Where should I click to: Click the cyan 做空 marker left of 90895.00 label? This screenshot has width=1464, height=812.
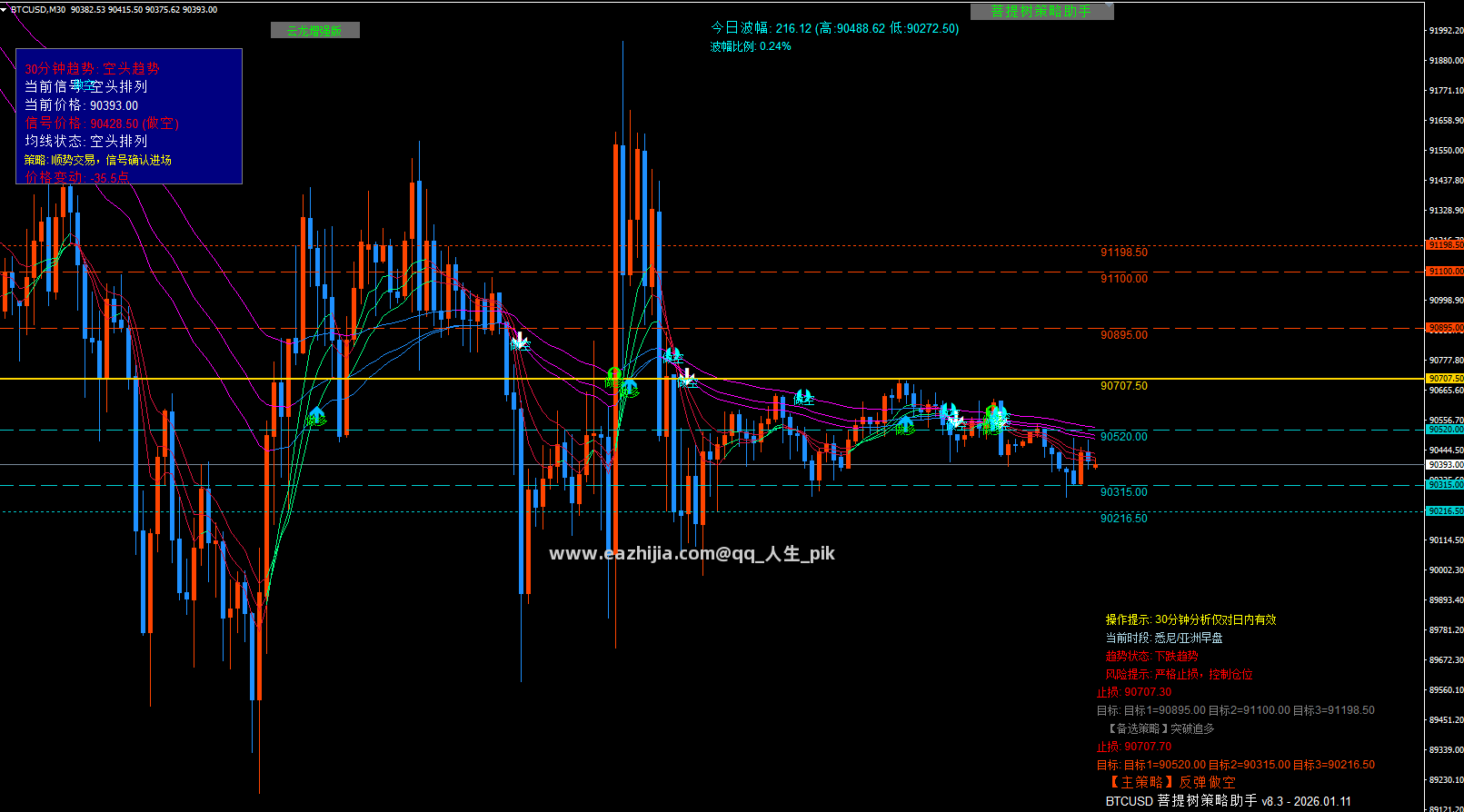click(x=672, y=355)
